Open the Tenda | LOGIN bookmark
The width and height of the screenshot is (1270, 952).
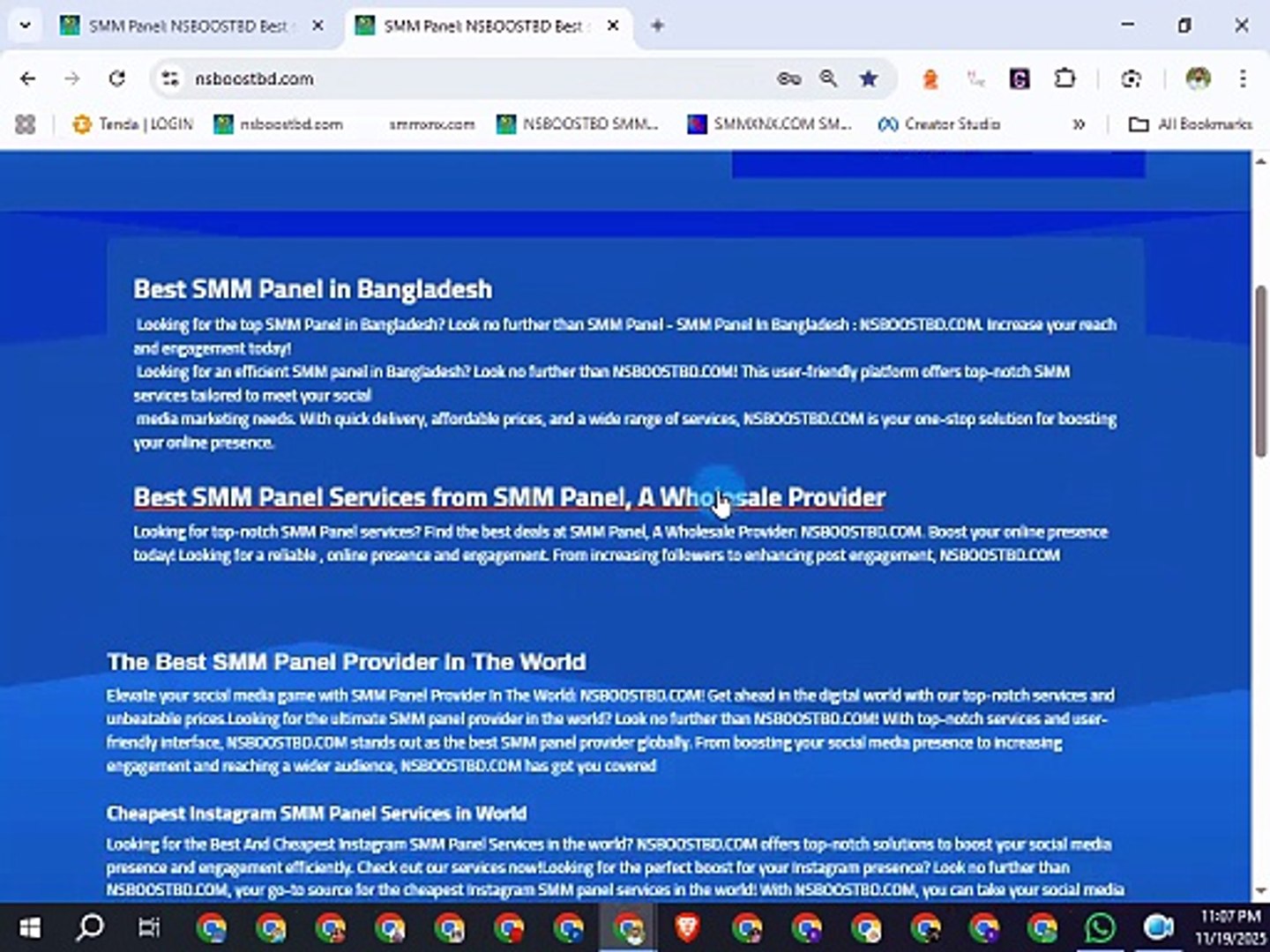(132, 124)
